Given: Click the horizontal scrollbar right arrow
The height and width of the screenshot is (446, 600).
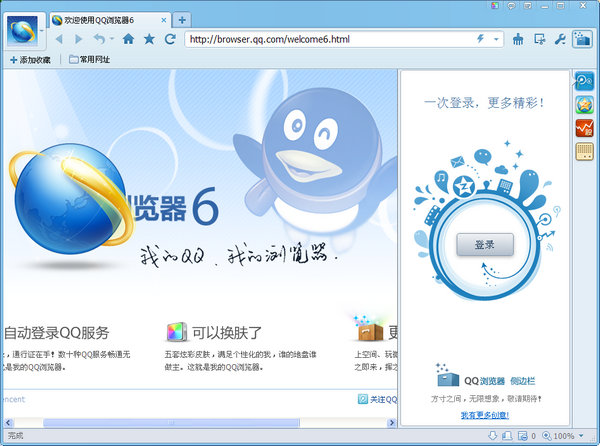Looking at the screenshot, I should coord(391,423).
